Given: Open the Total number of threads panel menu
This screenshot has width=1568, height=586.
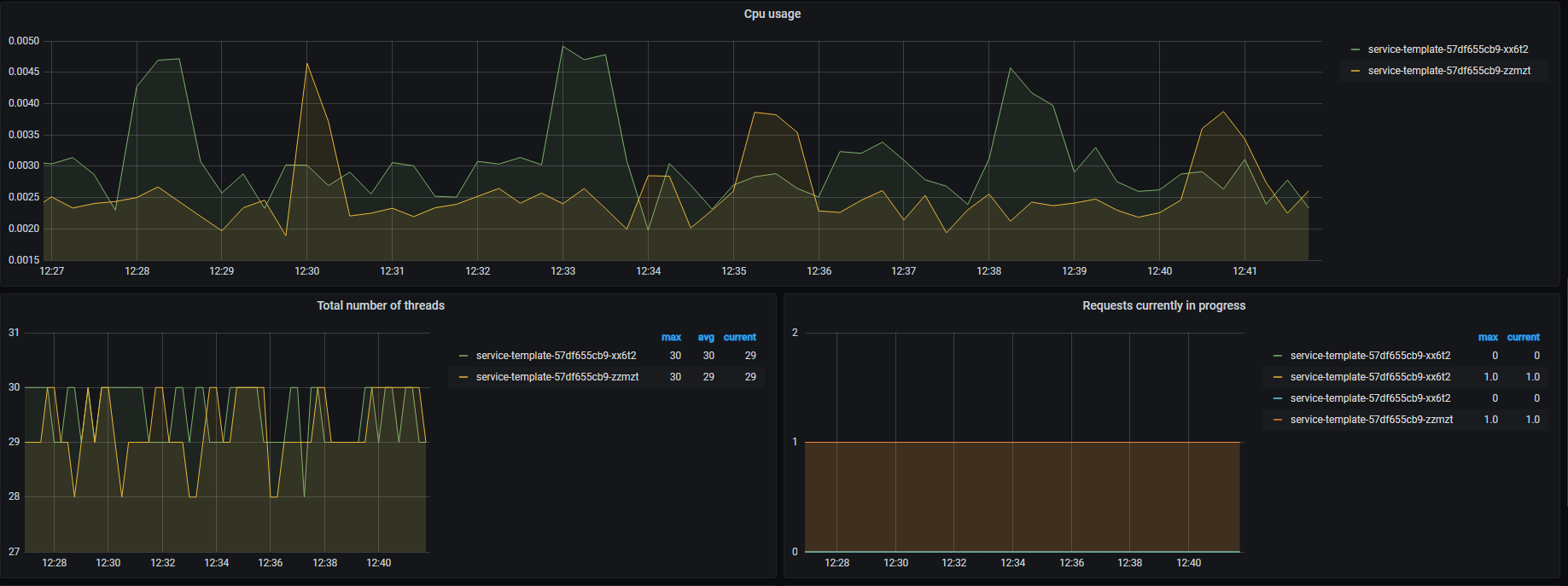Looking at the screenshot, I should pyautogui.click(x=381, y=305).
